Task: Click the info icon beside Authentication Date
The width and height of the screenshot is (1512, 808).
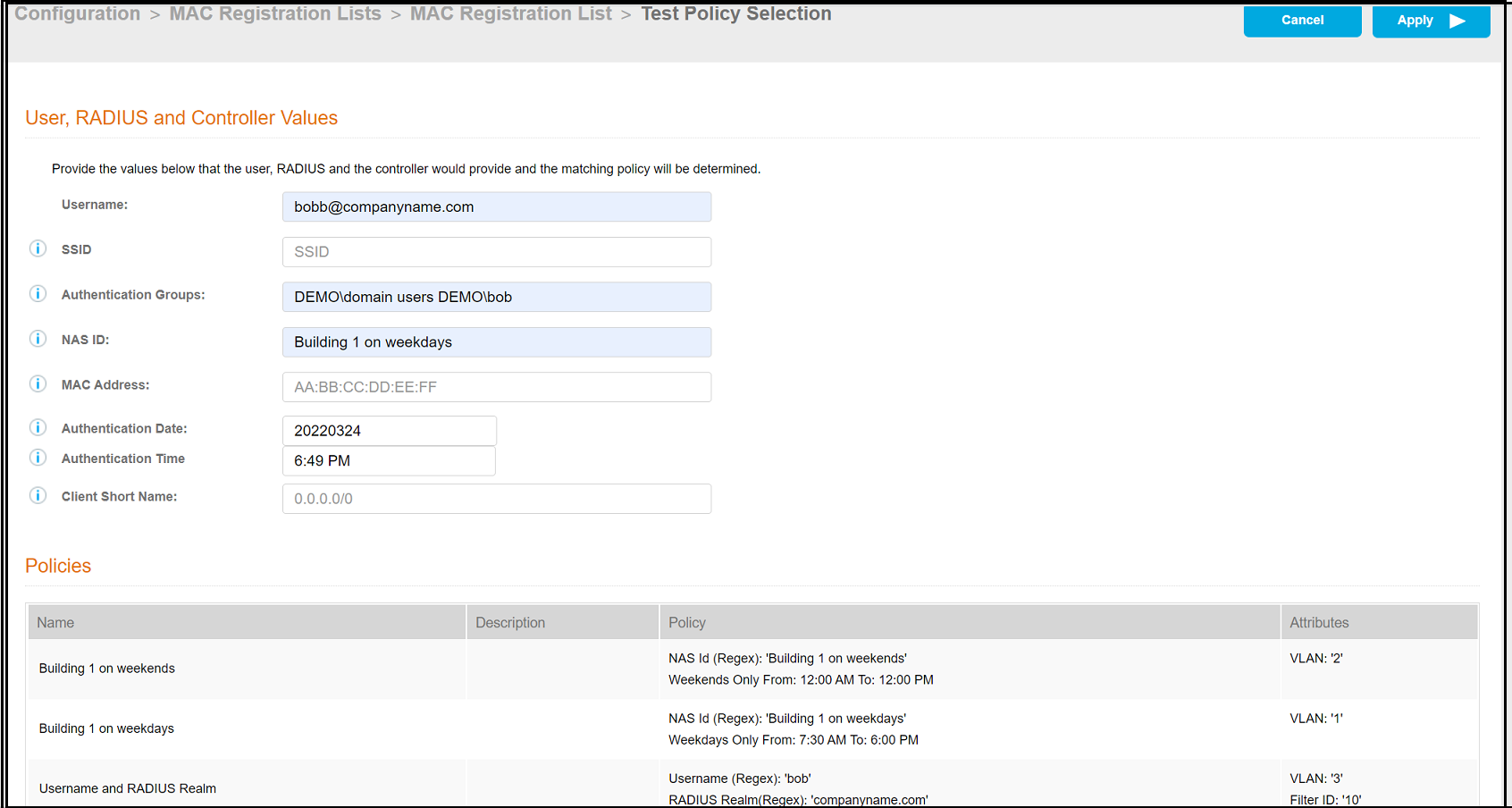Action: [x=38, y=427]
